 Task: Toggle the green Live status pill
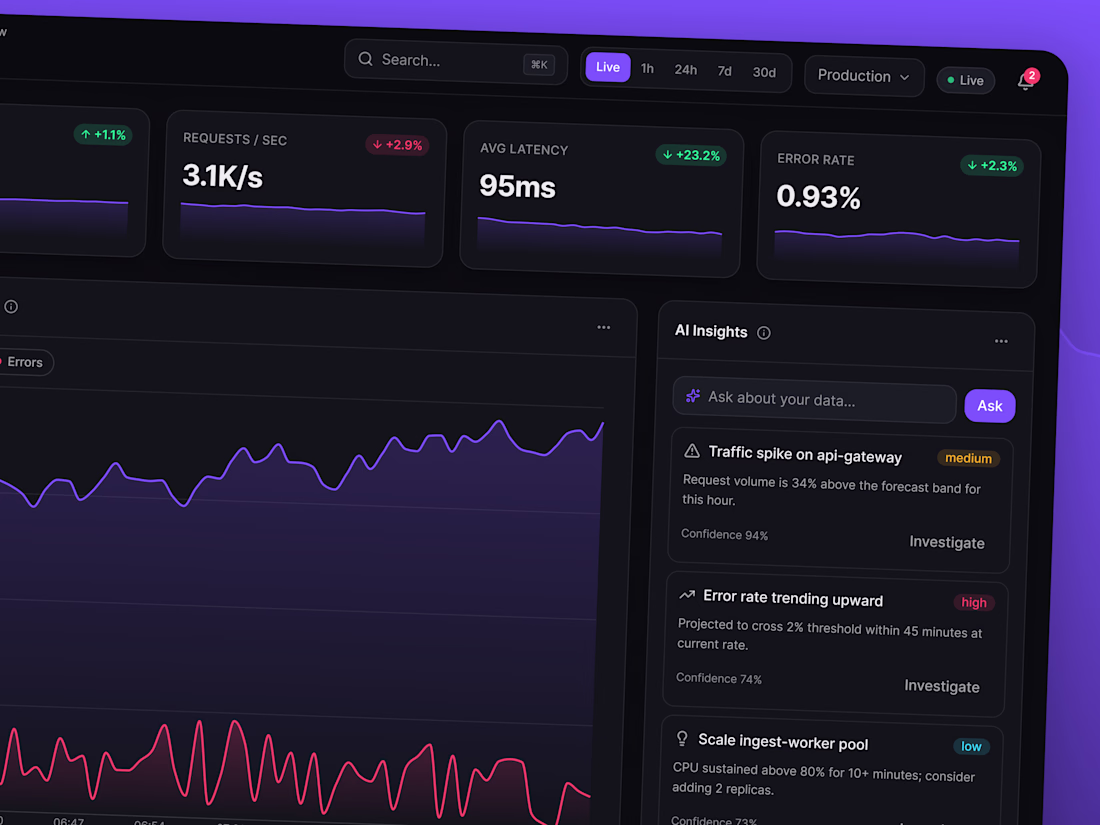pyautogui.click(x=966, y=81)
